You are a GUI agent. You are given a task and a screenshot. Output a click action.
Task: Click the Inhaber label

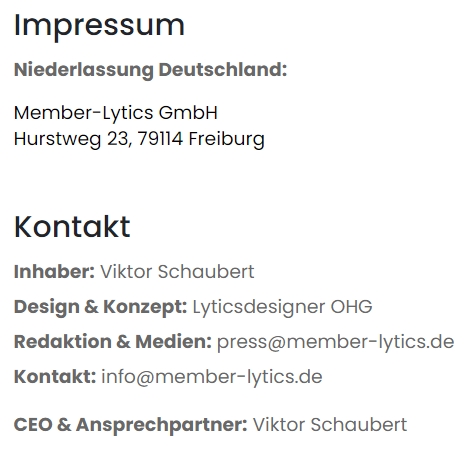tap(54, 271)
